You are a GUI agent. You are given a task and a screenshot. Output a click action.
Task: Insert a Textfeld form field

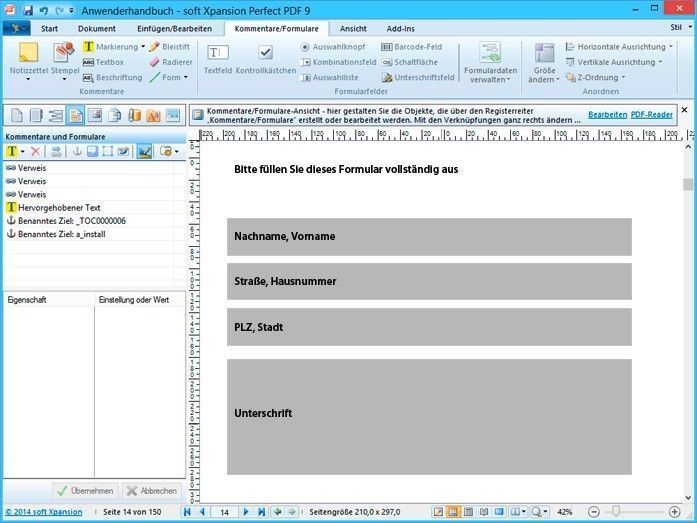pyautogui.click(x=218, y=58)
